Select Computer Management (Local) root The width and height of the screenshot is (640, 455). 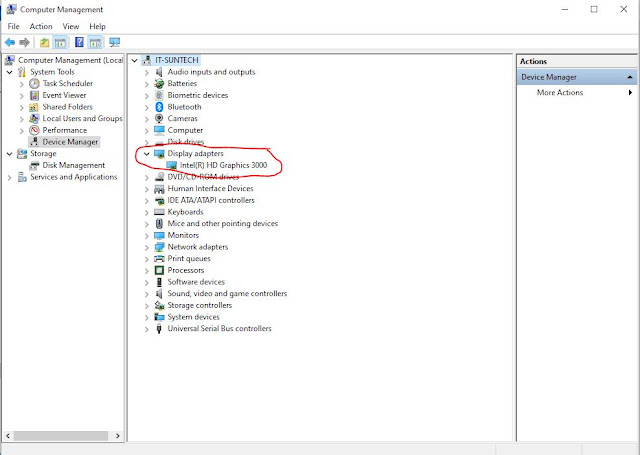pos(70,60)
